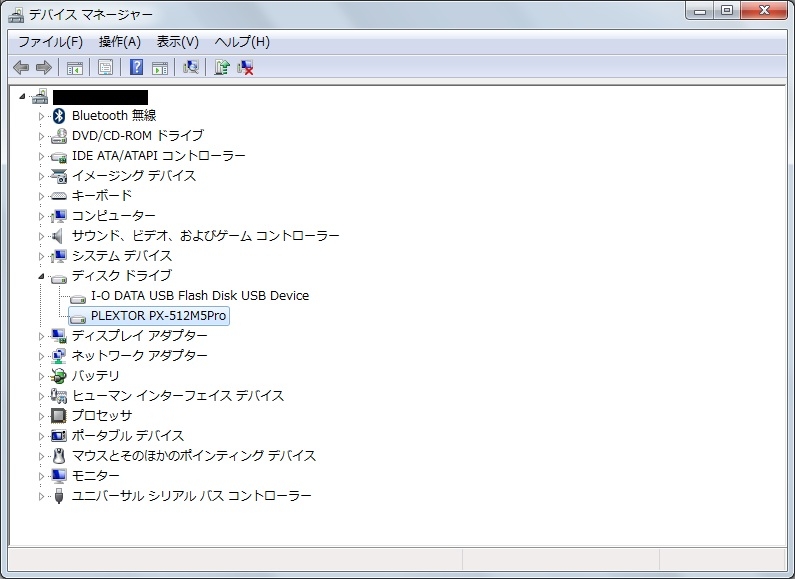Viewport: 795px width, 579px height.
Task: Click the IDE ATA/ATAPI controller icon
Action: pos(59,156)
